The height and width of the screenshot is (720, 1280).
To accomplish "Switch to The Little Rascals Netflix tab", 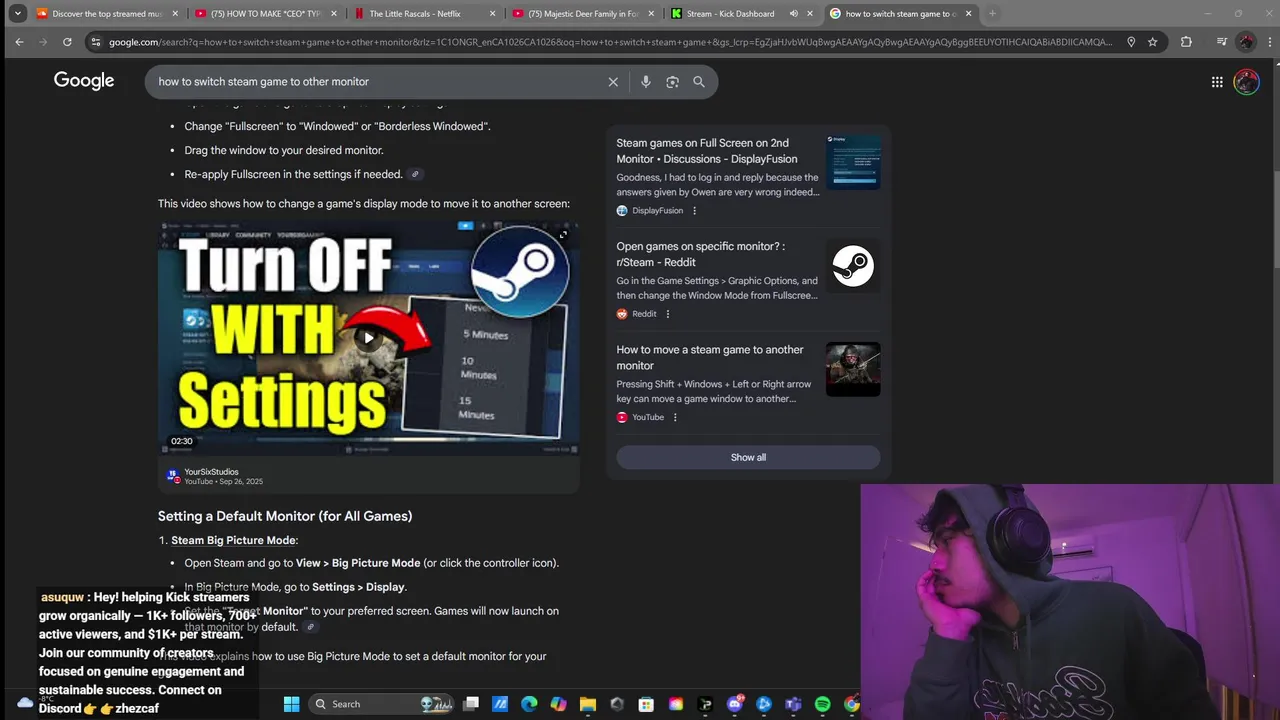I will click(x=424, y=14).
